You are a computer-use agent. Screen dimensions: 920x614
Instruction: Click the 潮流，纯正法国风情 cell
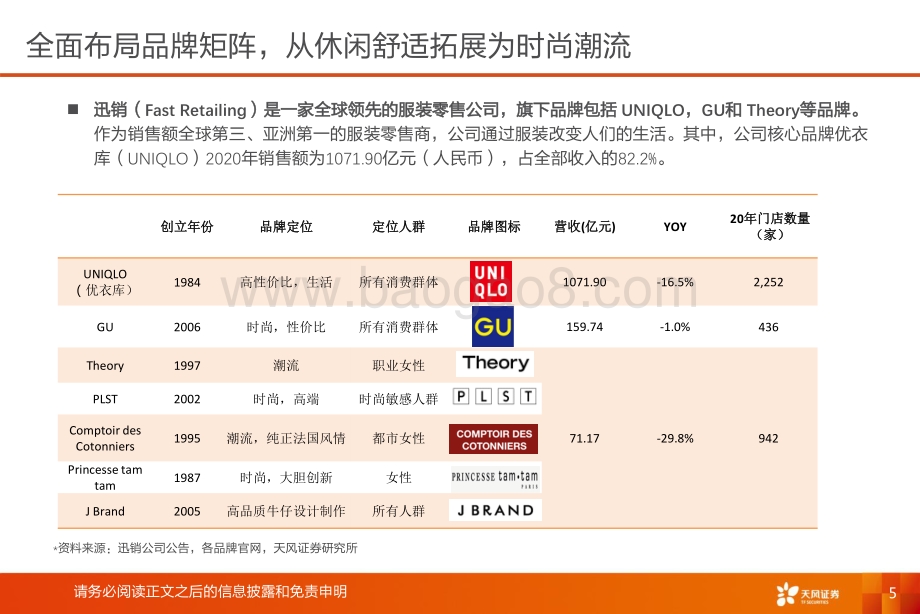click(286, 438)
